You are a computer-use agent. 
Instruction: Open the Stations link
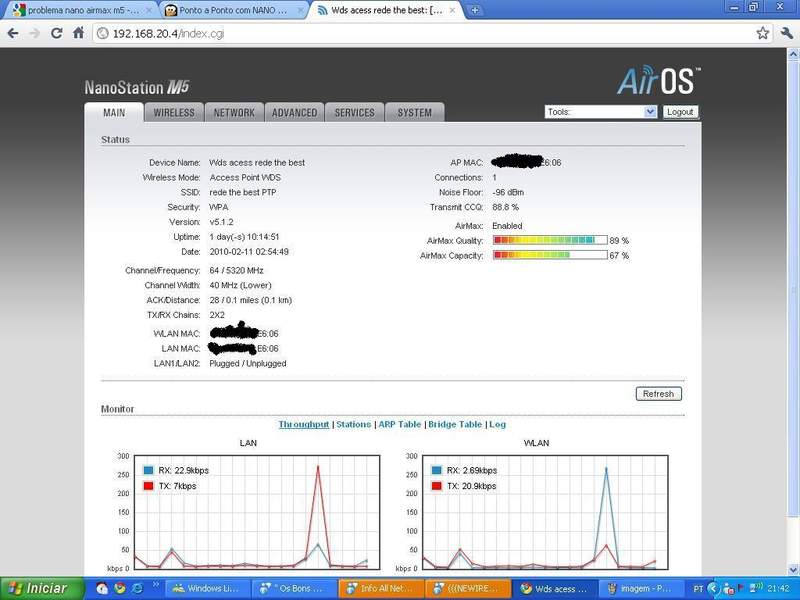tap(354, 424)
